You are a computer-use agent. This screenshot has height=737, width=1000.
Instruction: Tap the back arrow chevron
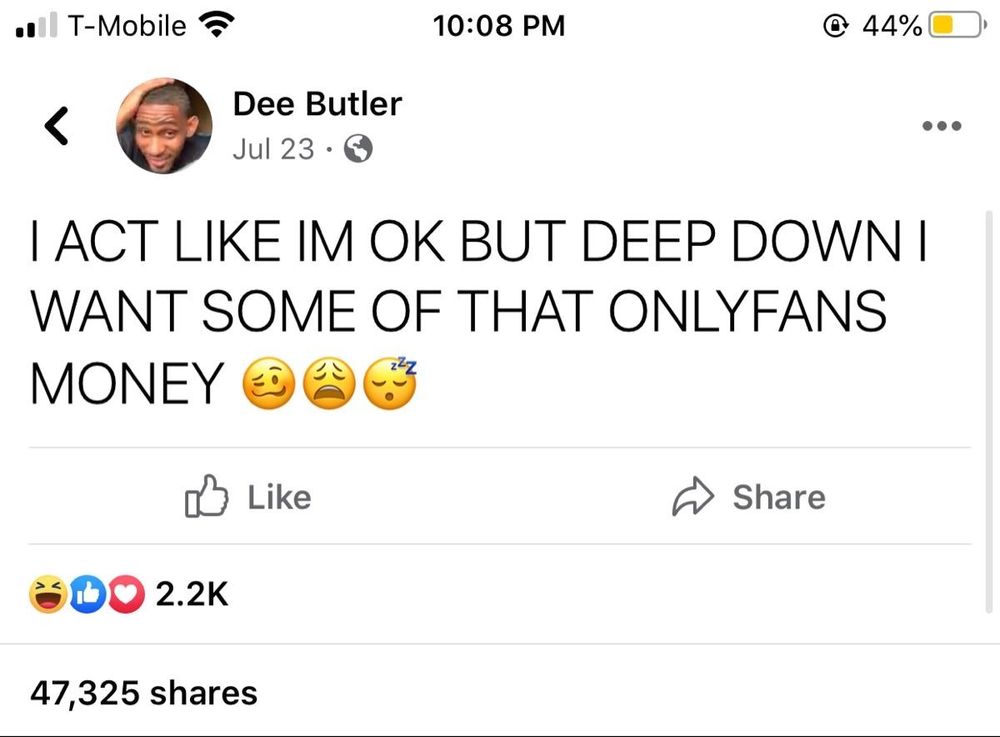coord(56,126)
